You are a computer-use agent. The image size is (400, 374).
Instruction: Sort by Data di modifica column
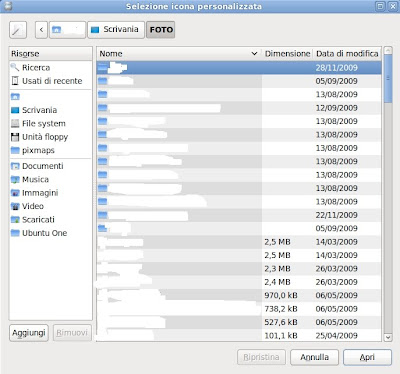pyautogui.click(x=347, y=54)
